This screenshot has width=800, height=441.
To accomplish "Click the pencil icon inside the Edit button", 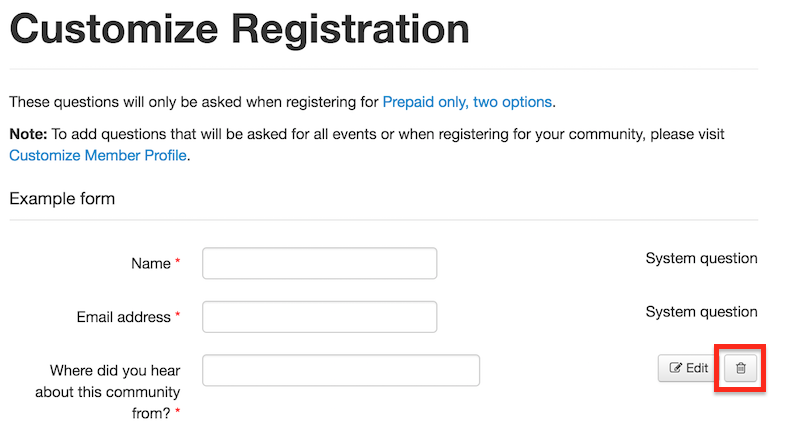I will click(675, 368).
